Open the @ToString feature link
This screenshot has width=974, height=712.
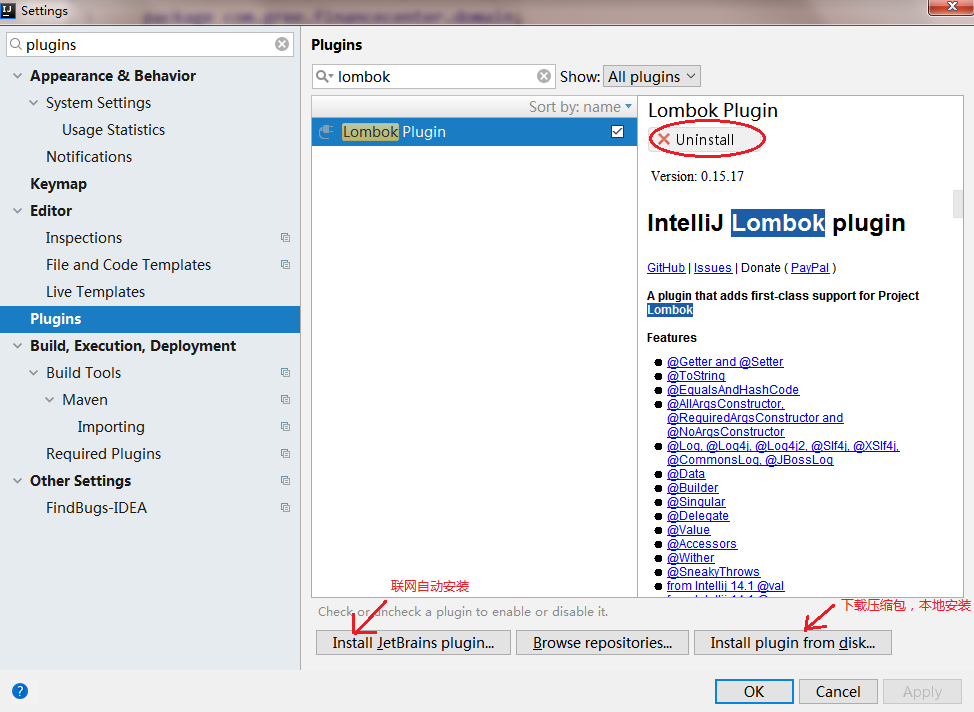[x=696, y=376]
